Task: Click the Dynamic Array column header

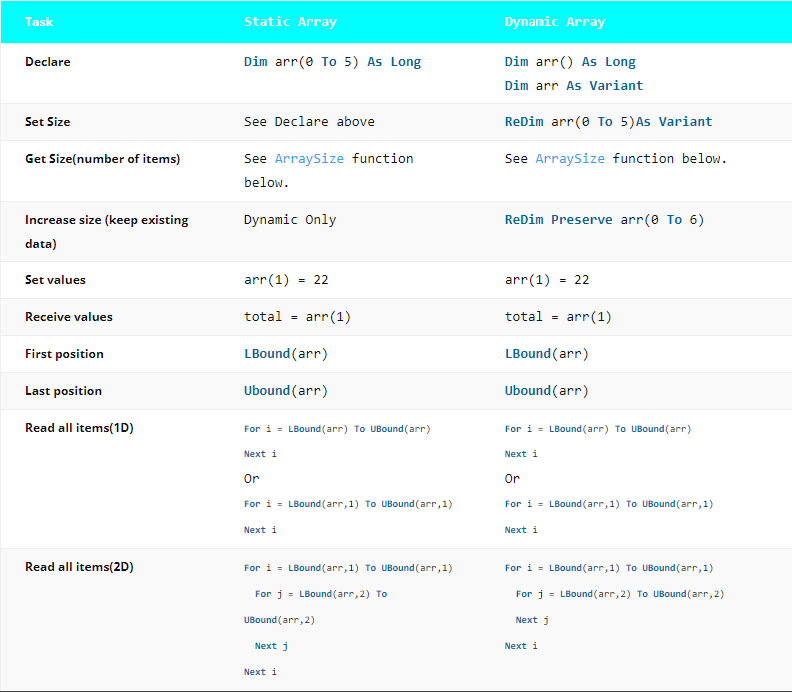Action: click(x=555, y=22)
